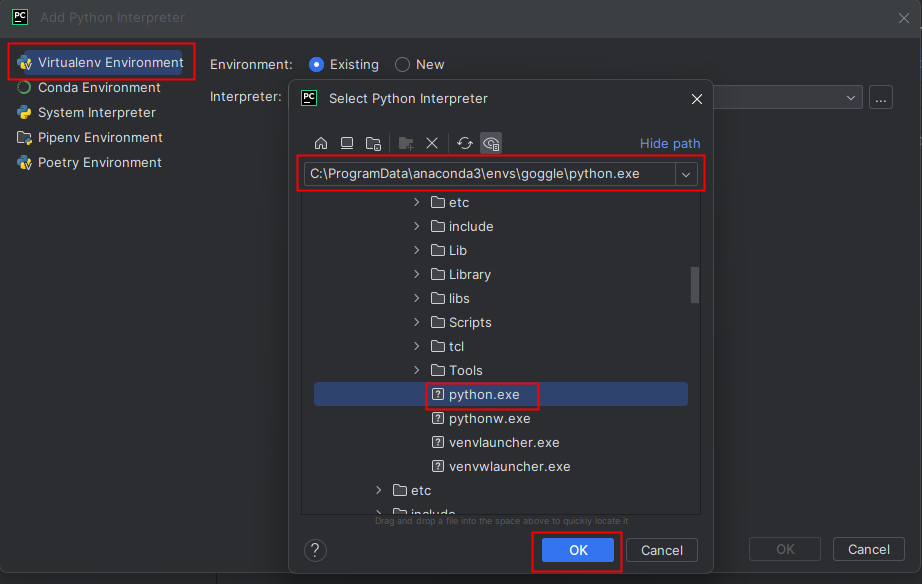Image resolution: width=922 pixels, height=584 pixels.
Task: Click the Conda Environment circle icon
Action: coord(24,88)
